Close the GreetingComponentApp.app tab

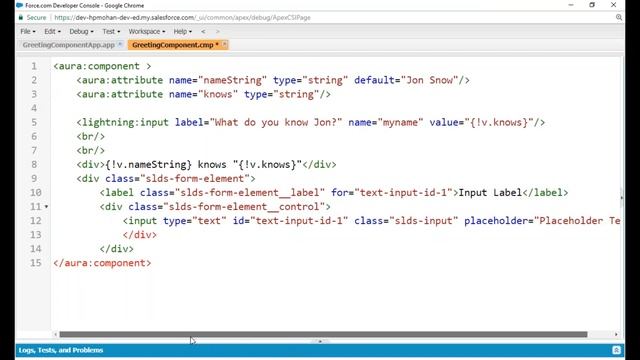click(120, 44)
